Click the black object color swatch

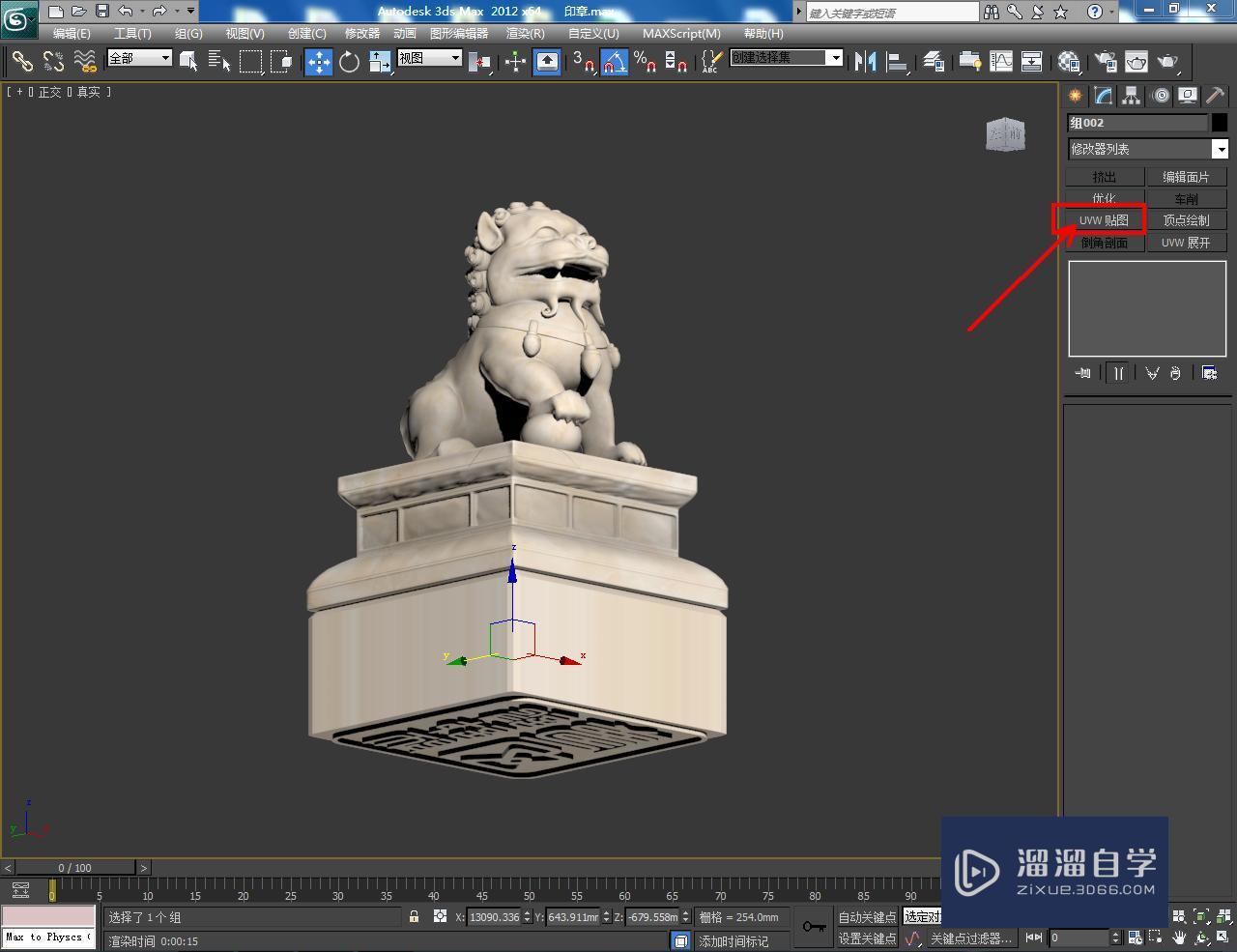pos(1219,123)
